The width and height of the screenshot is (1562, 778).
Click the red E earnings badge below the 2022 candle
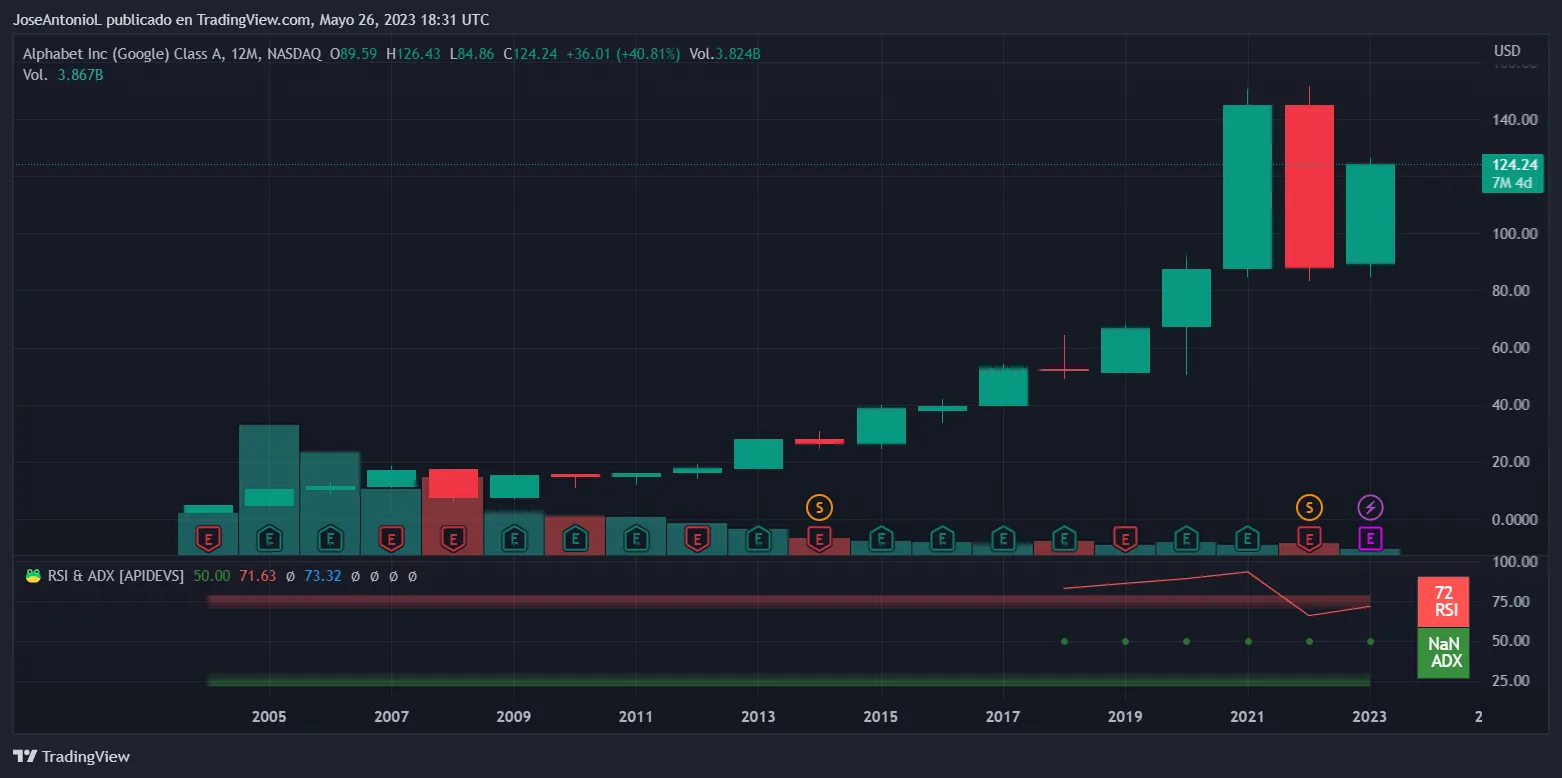(1310, 539)
